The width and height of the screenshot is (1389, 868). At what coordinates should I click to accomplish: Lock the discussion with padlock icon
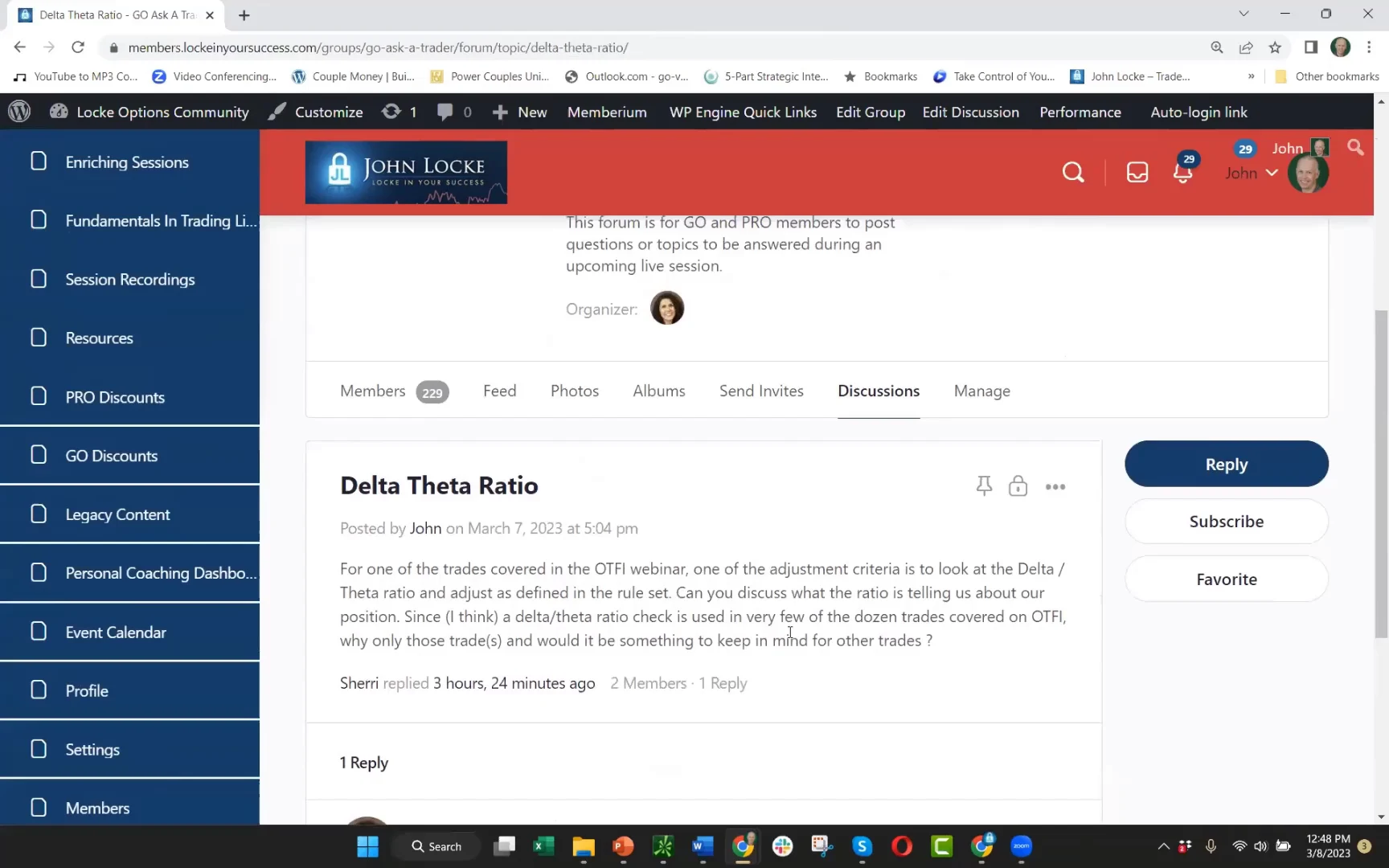(1018, 486)
